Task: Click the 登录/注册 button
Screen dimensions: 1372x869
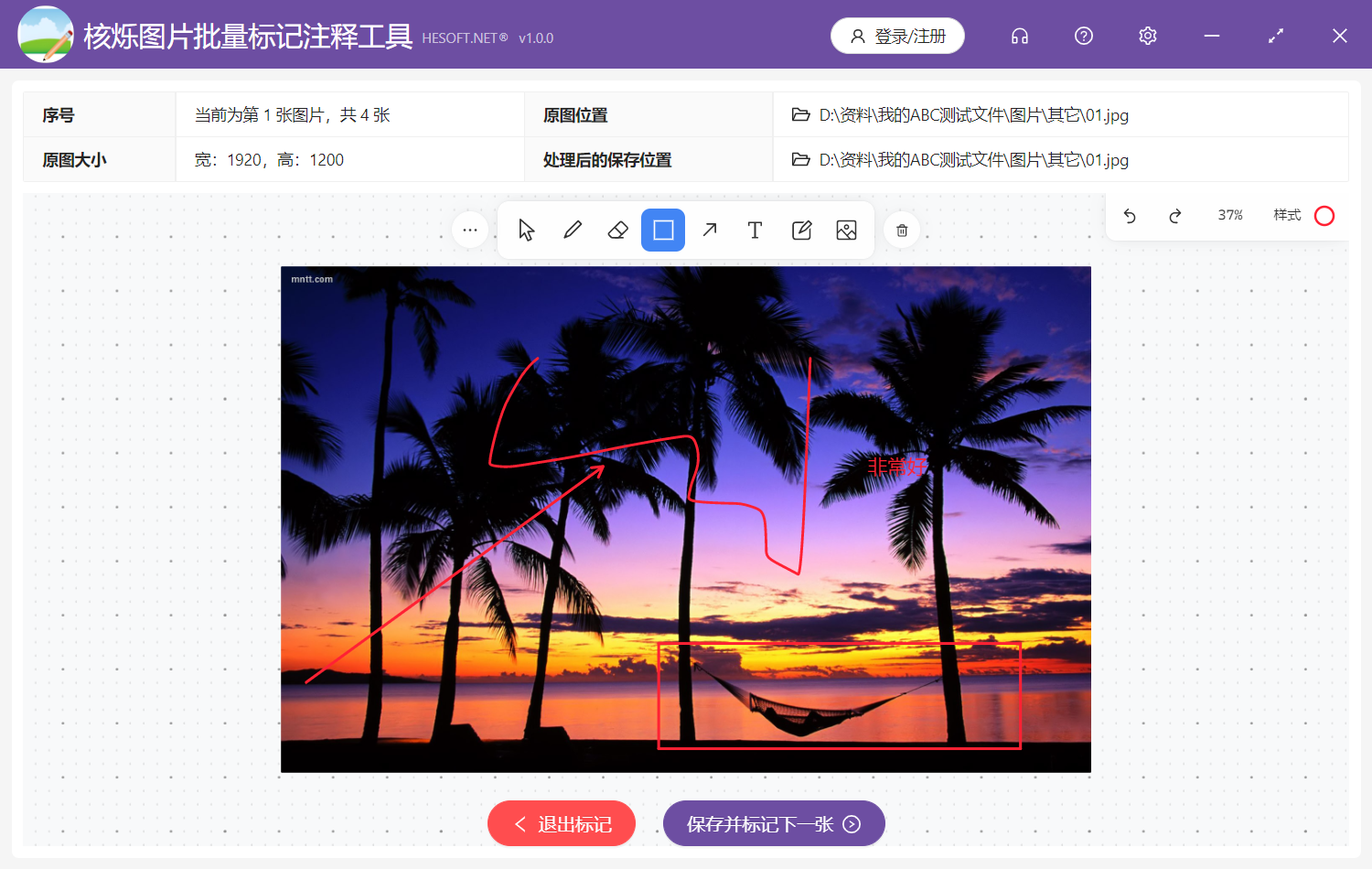Action: click(x=897, y=36)
